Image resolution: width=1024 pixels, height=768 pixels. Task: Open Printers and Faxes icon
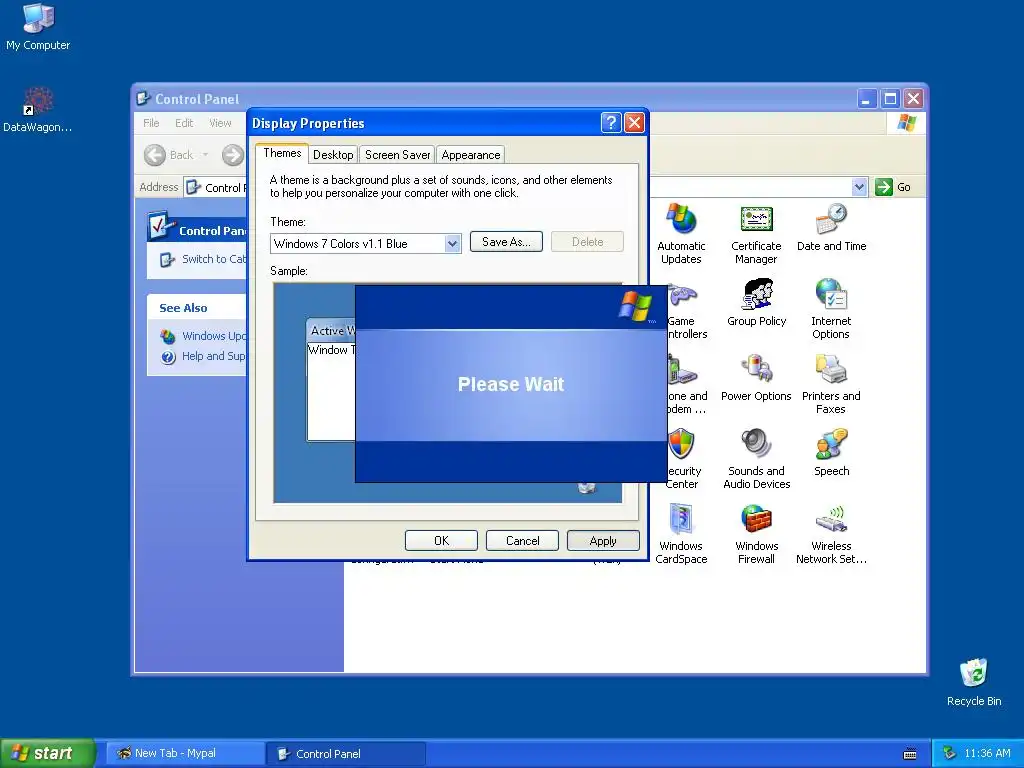point(831,383)
